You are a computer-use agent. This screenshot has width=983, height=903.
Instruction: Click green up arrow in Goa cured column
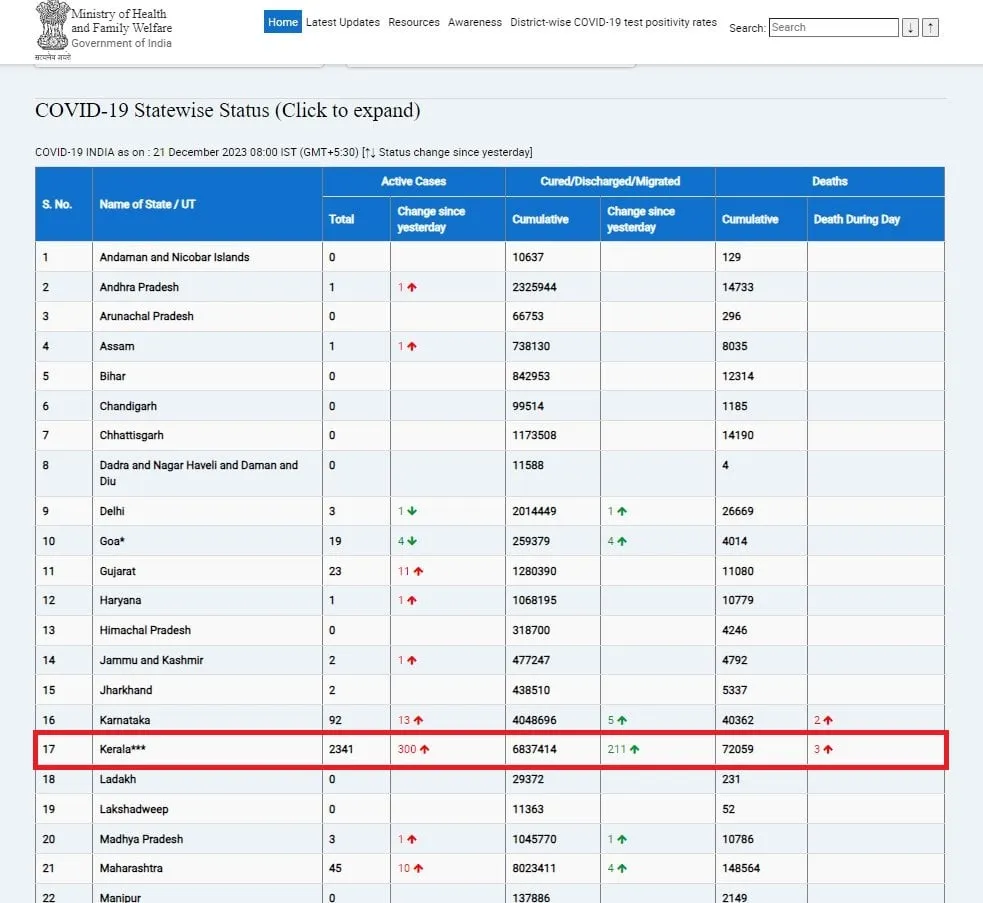[x=622, y=541]
